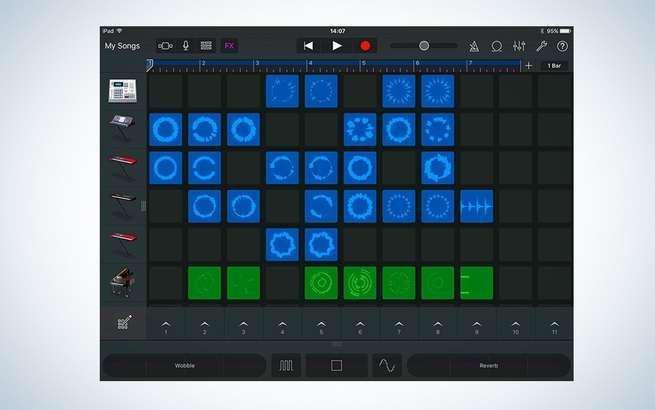Open track controls mixer sliders icon

click(519, 46)
